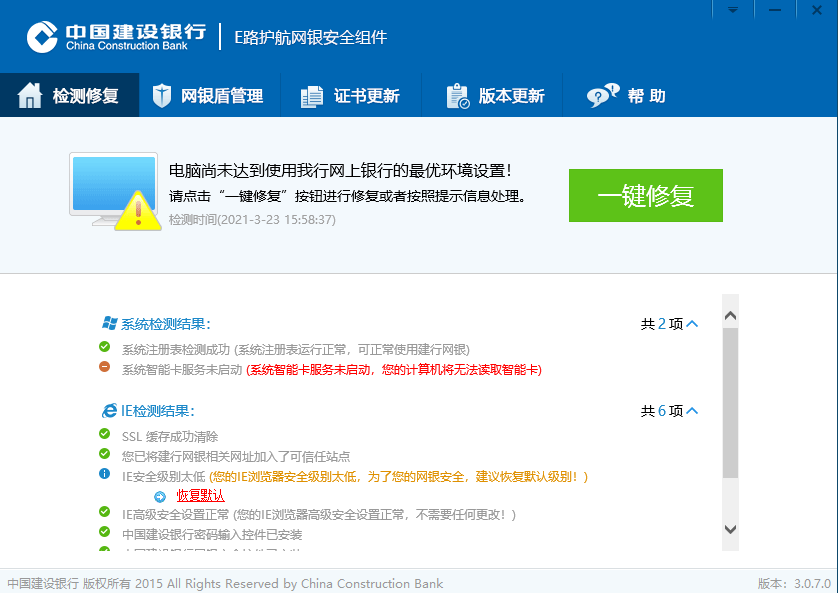Click the 共 2 项 count label
The height and width of the screenshot is (593, 838).
[x=662, y=324]
